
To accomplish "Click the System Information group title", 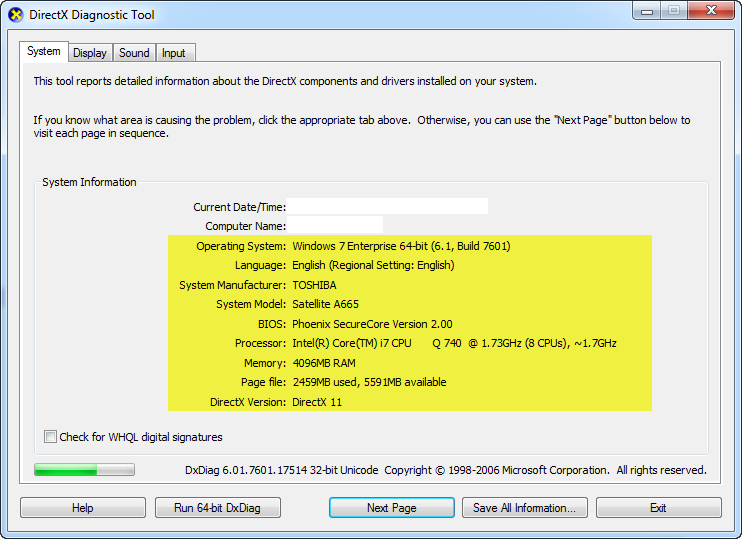I will (89, 182).
